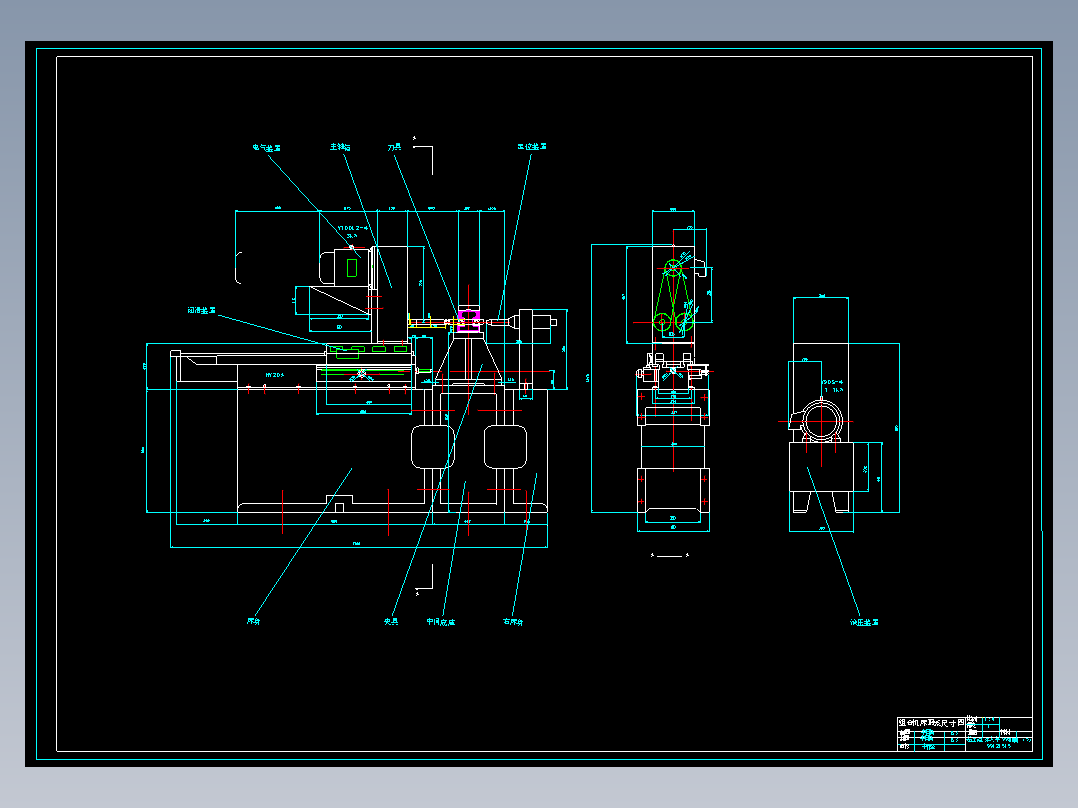The width and height of the screenshot is (1078, 808).
Task: Click the HY20A text on the slide unit
Action: click(274, 375)
